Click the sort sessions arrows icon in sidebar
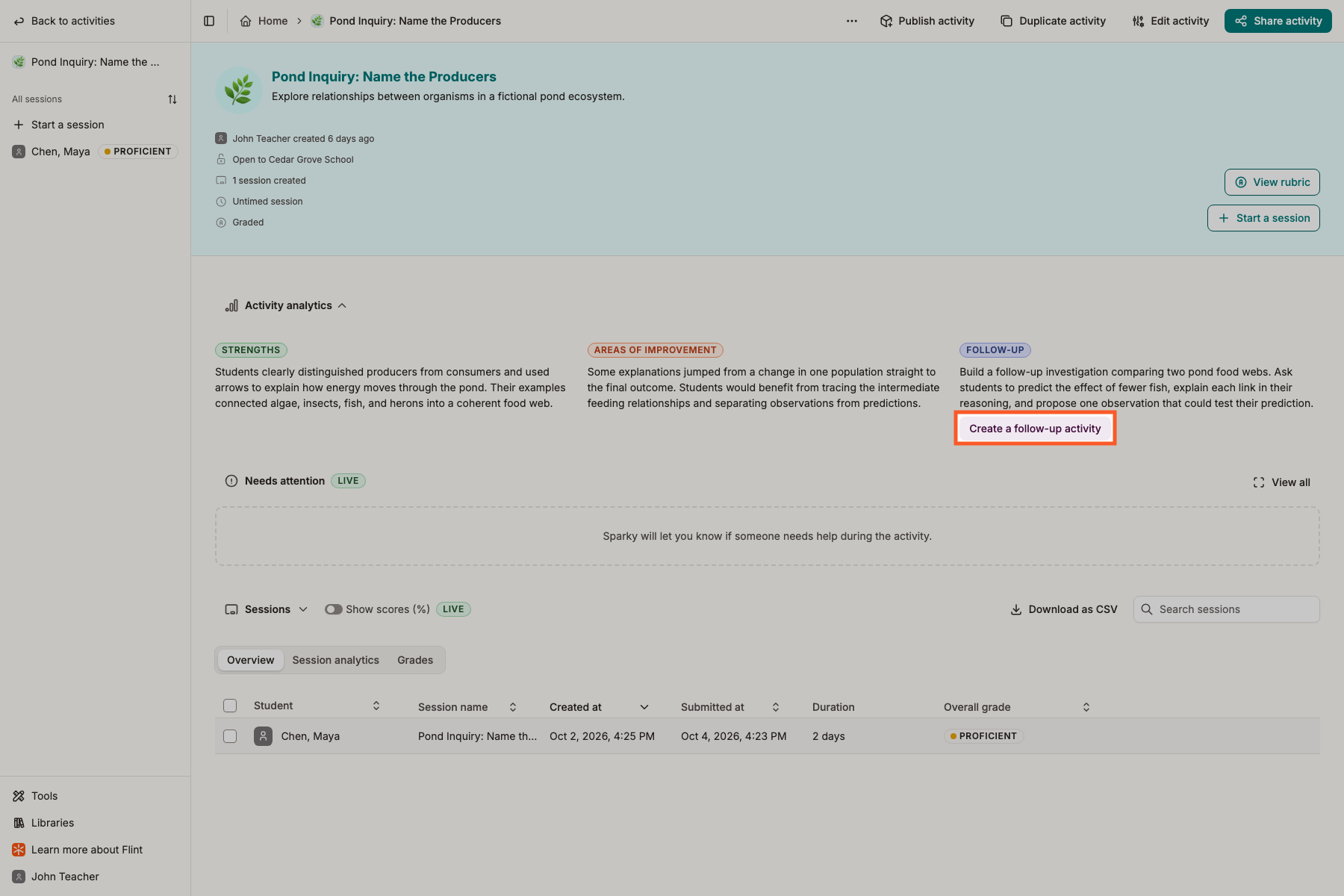The width and height of the screenshot is (1344, 896). 172,99
